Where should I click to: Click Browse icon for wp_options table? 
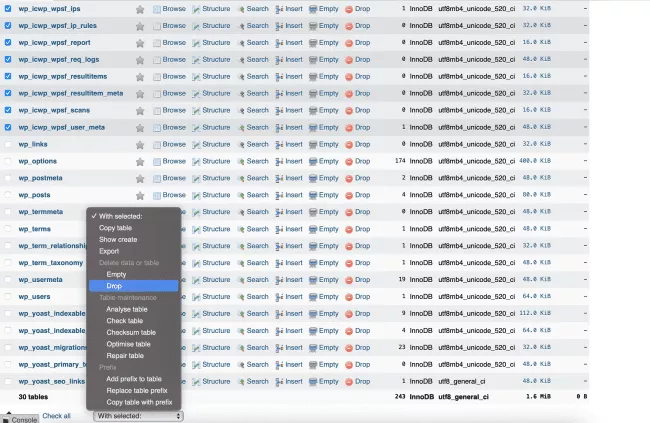tap(157, 161)
